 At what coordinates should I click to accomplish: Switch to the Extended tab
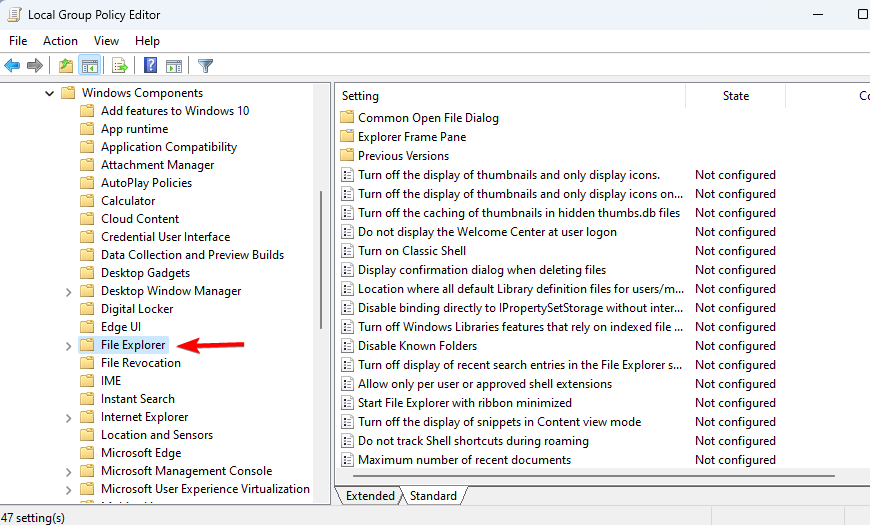[370, 496]
